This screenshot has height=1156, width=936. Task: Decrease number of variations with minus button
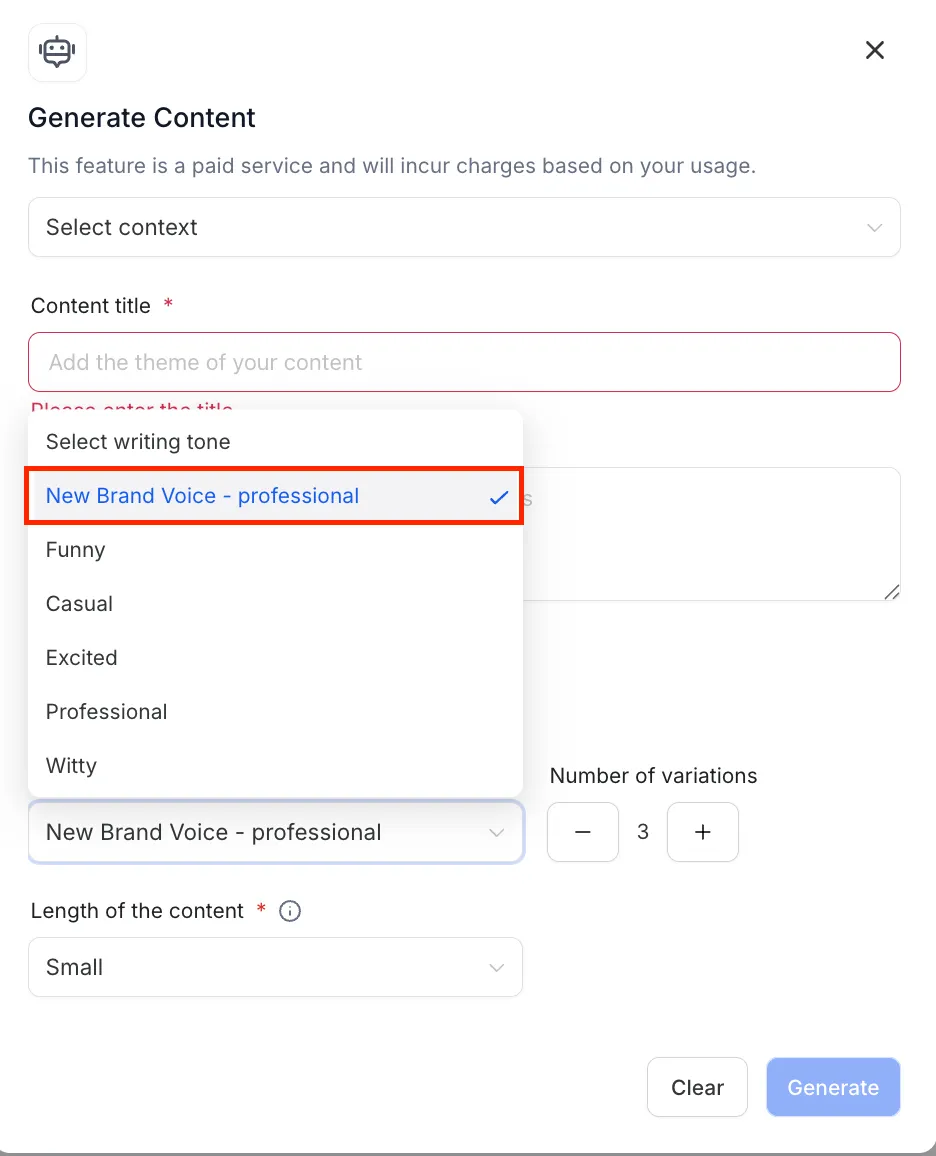583,832
